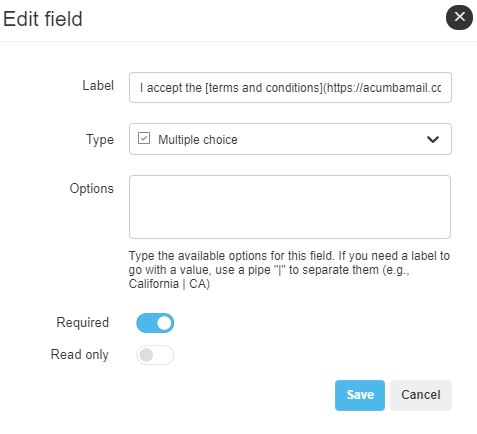477x434 pixels.
Task: Click the Label field caption
Action: point(98,86)
